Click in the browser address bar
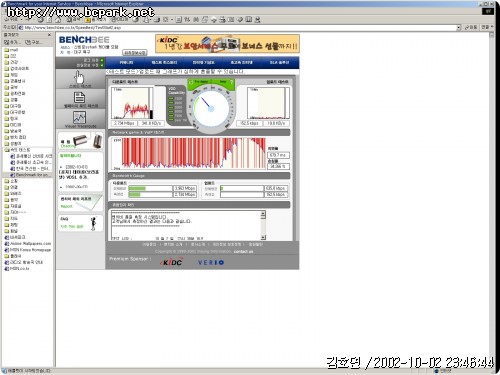 coord(239,28)
